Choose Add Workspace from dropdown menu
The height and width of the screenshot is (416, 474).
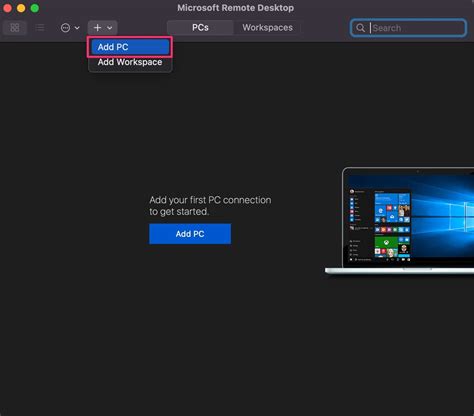point(130,62)
